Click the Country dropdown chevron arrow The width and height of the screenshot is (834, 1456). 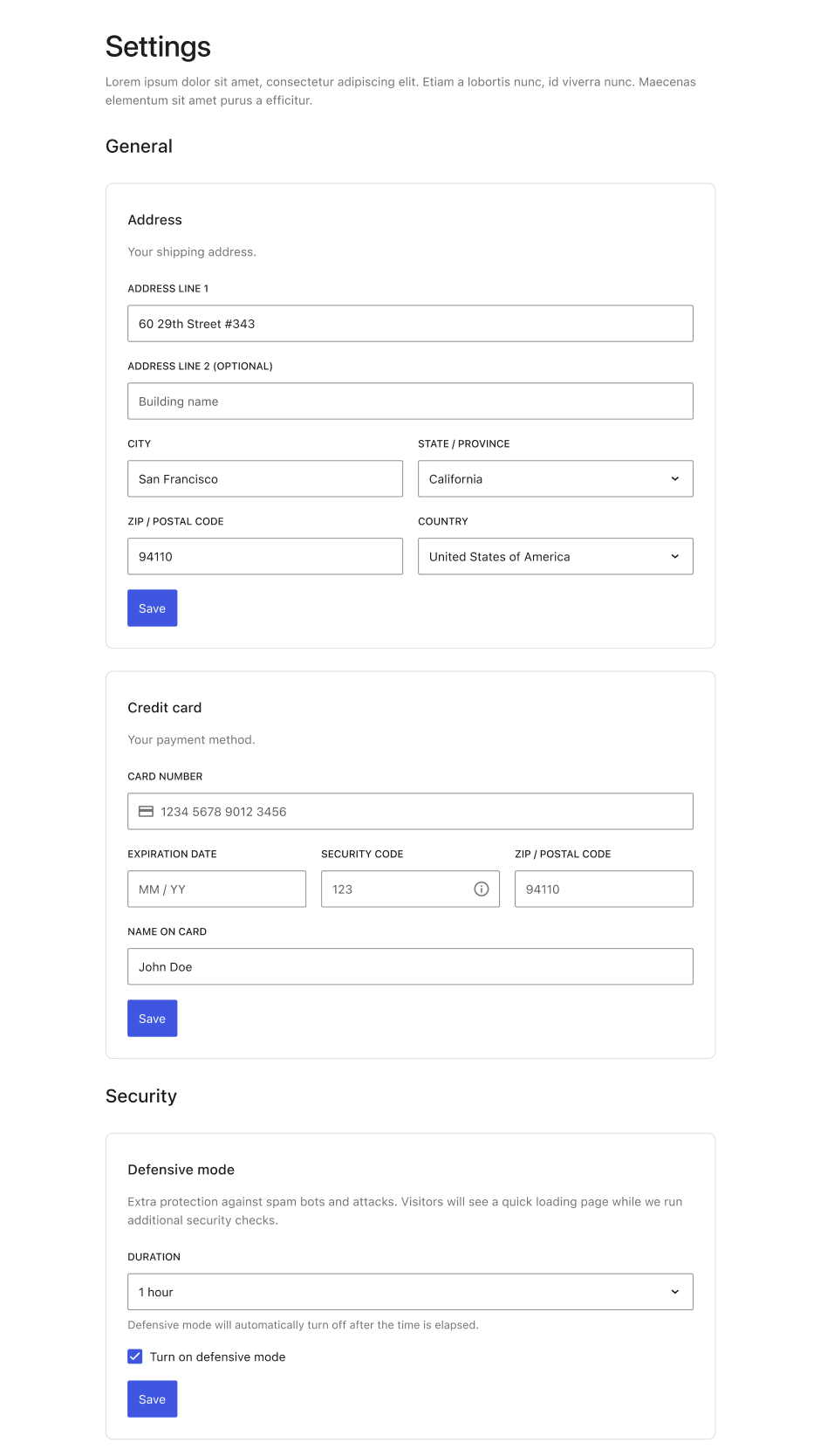pos(675,556)
